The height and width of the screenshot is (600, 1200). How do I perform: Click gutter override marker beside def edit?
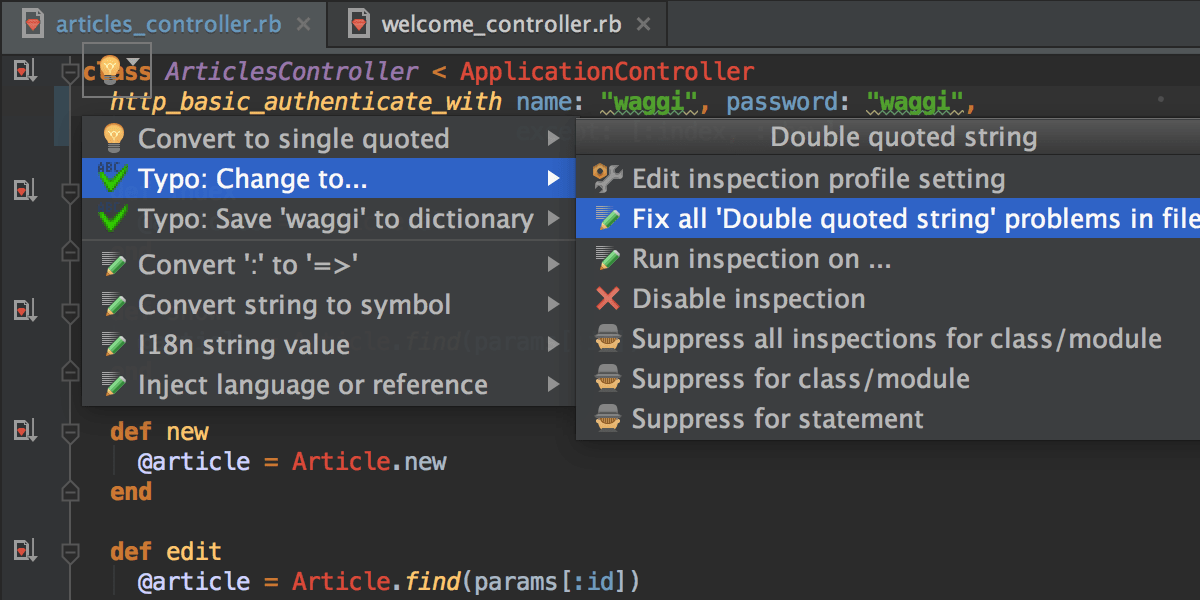[x=24, y=551]
